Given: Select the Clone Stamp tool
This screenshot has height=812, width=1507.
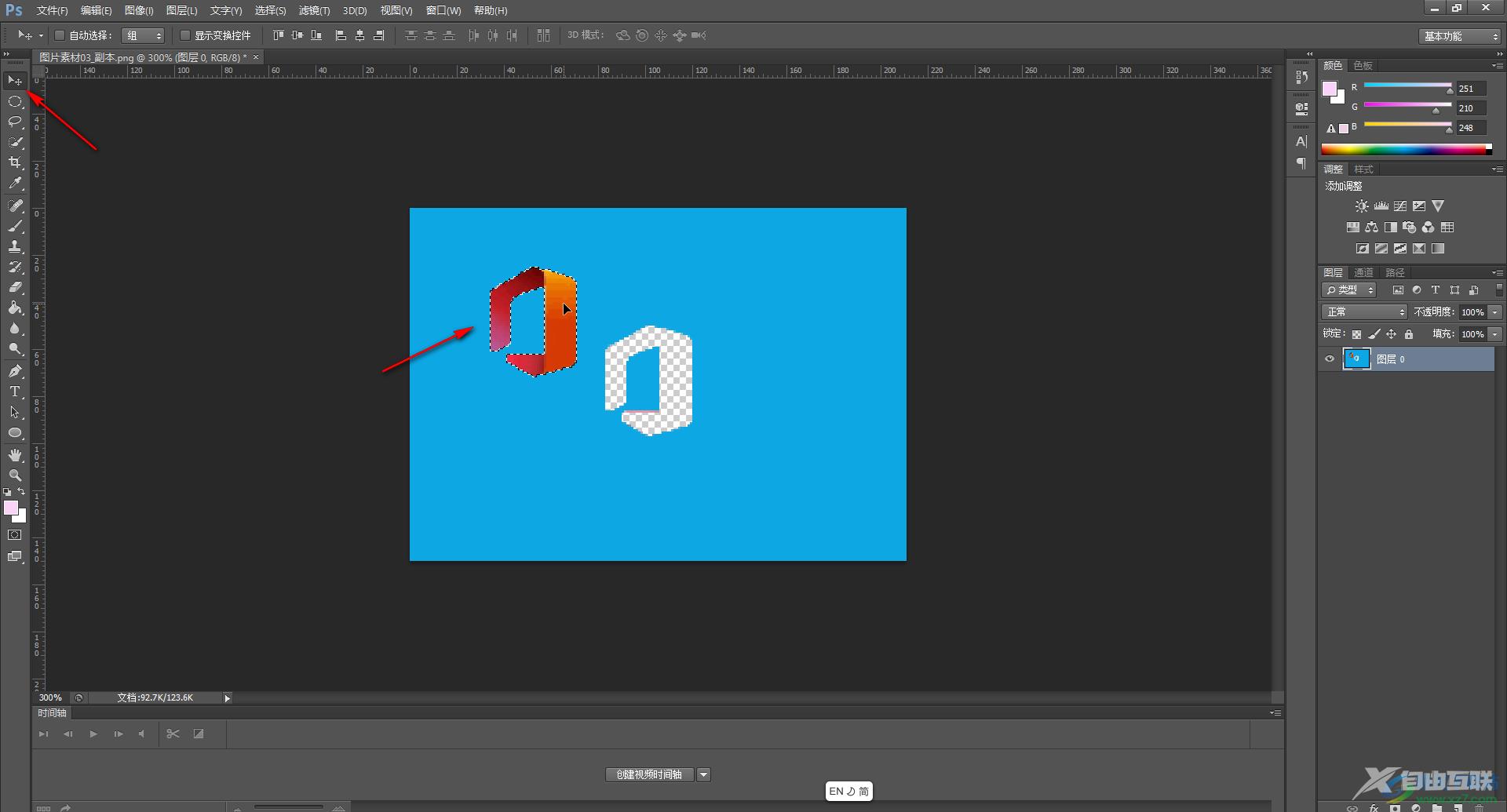Looking at the screenshot, I should [15, 246].
